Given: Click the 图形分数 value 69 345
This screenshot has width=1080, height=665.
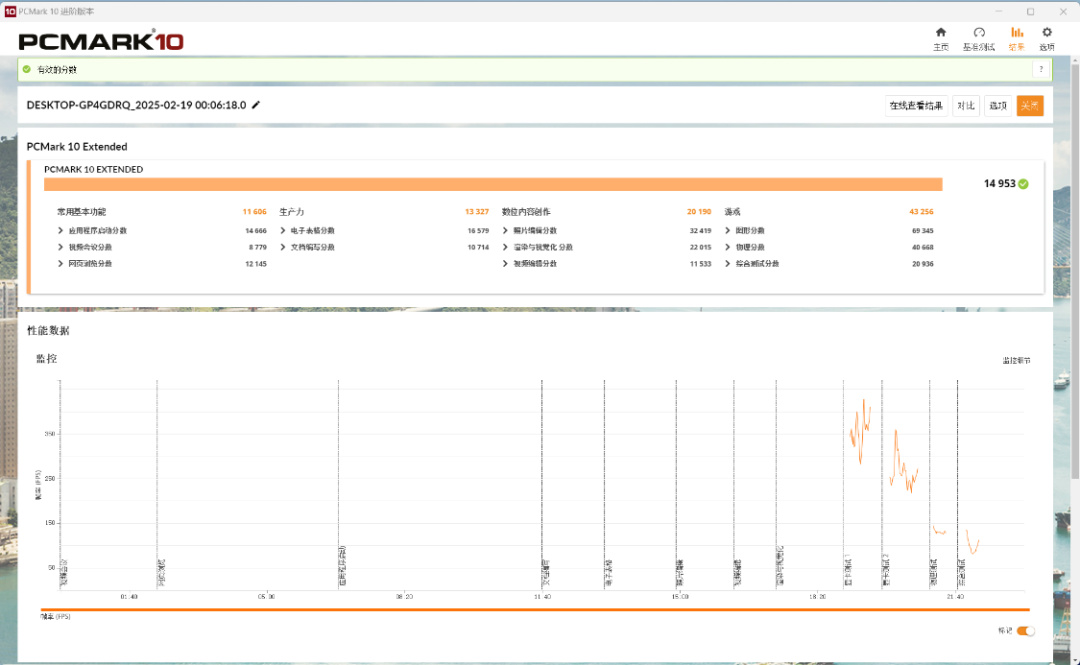Looking at the screenshot, I should point(923,231).
